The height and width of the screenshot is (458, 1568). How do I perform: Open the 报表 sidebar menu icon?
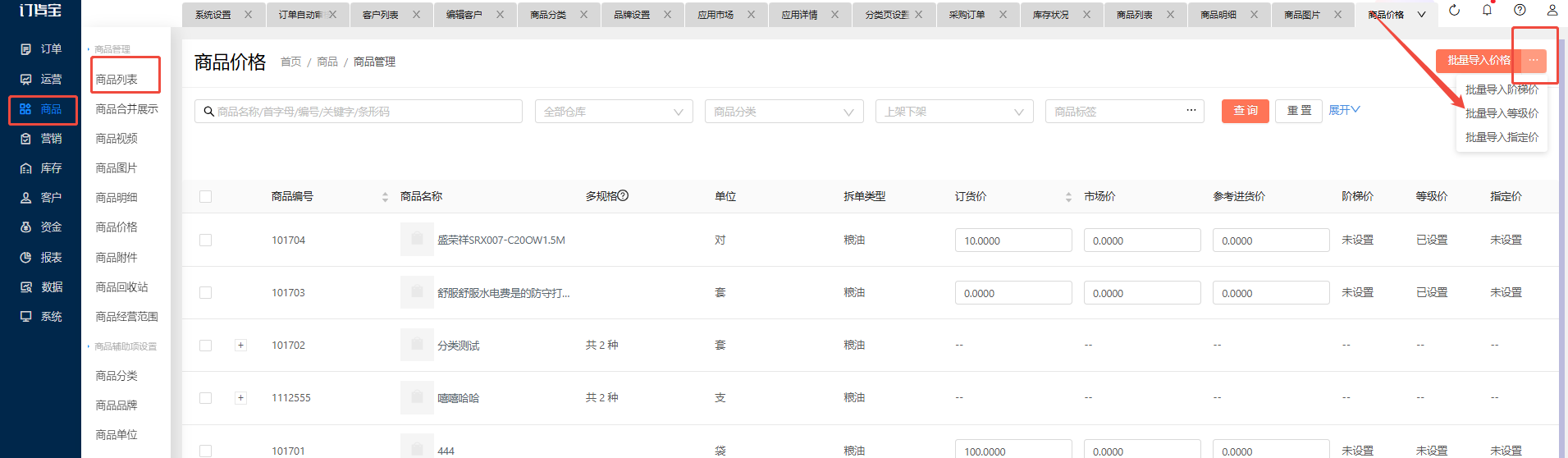[x=25, y=257]
